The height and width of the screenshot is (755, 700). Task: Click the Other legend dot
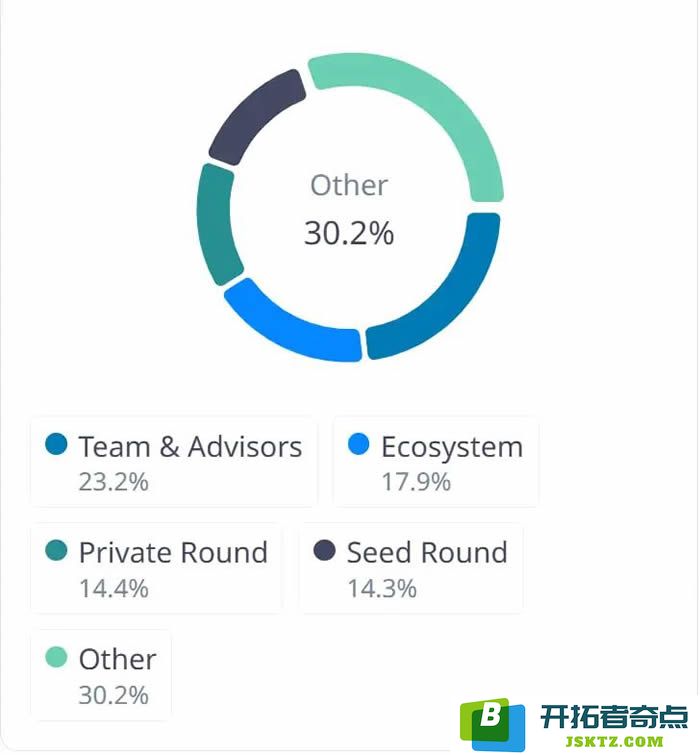[x=56, y=657]
